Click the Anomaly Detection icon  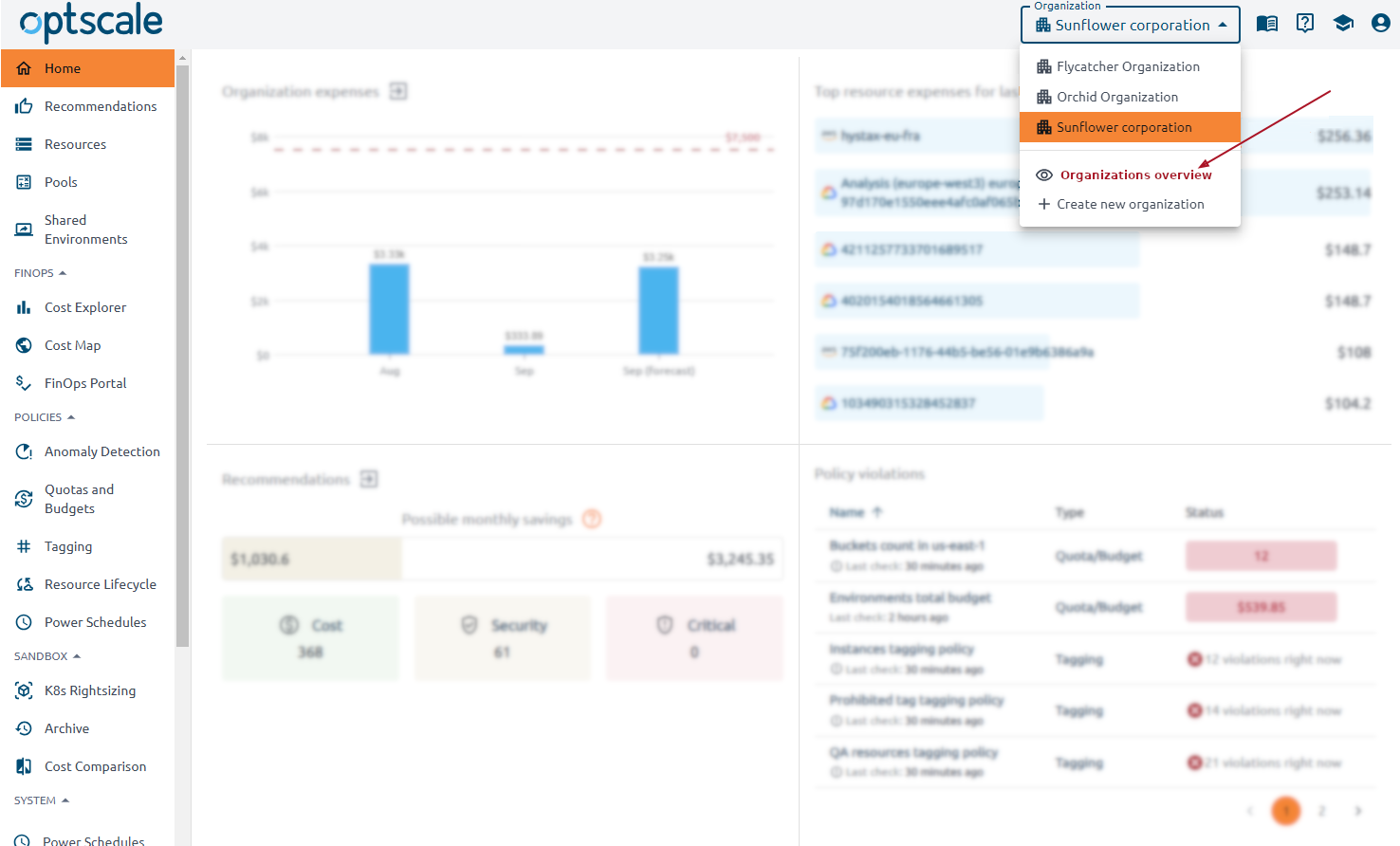24,451
